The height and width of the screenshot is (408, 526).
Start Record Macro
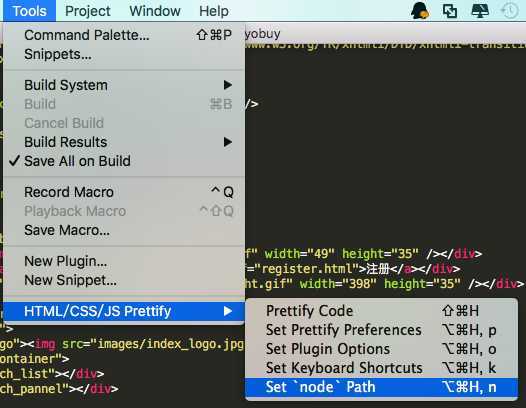coord(124,192)
